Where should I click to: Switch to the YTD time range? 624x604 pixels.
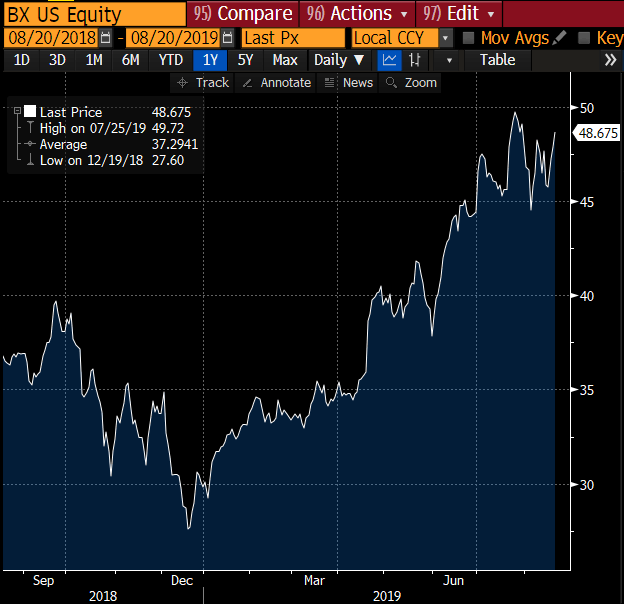tap(171, 60)
